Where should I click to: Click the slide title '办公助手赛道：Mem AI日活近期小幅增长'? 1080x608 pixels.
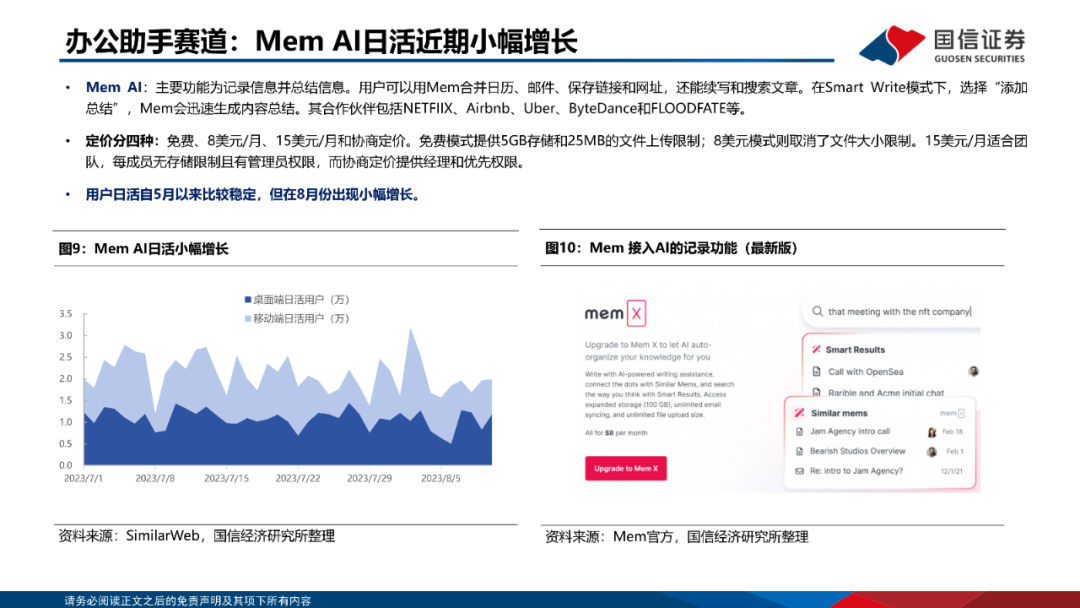pos(321,41)
